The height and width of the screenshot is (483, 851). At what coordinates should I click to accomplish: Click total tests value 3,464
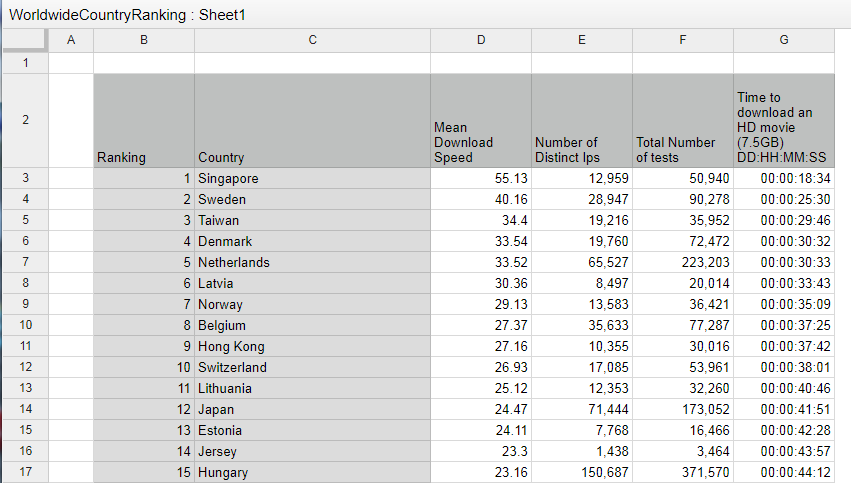(x=683, y=451)
